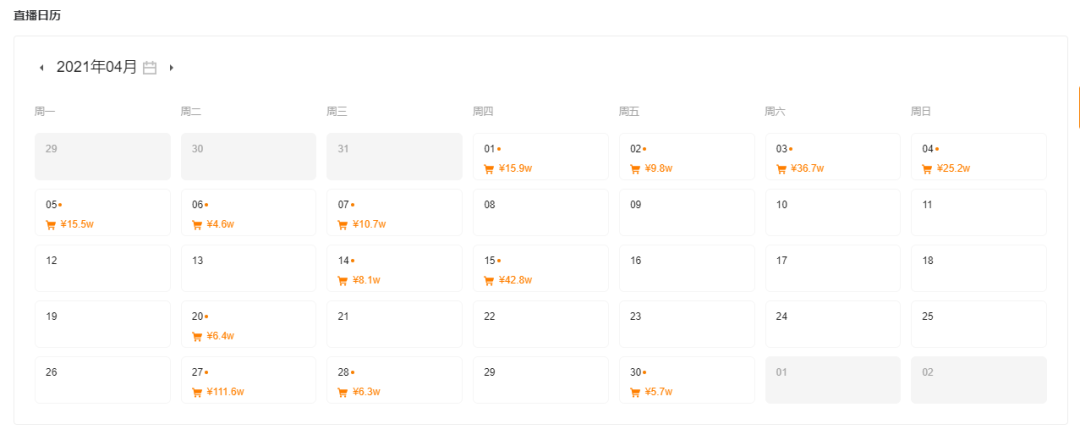1080x435 pixels.
Task: Open the ¥111.6w sales link on 27
Action: 225,392
